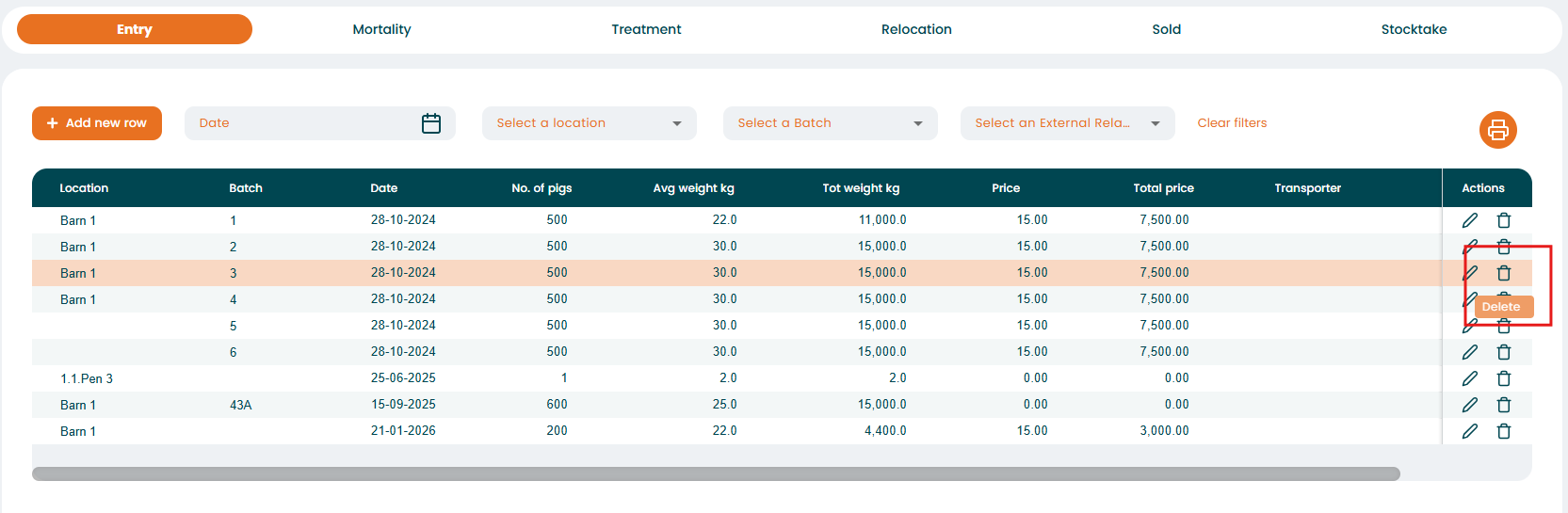Screen dimensions: 1568x513
Task: Print the entry table
Action: pos(1497,130)
